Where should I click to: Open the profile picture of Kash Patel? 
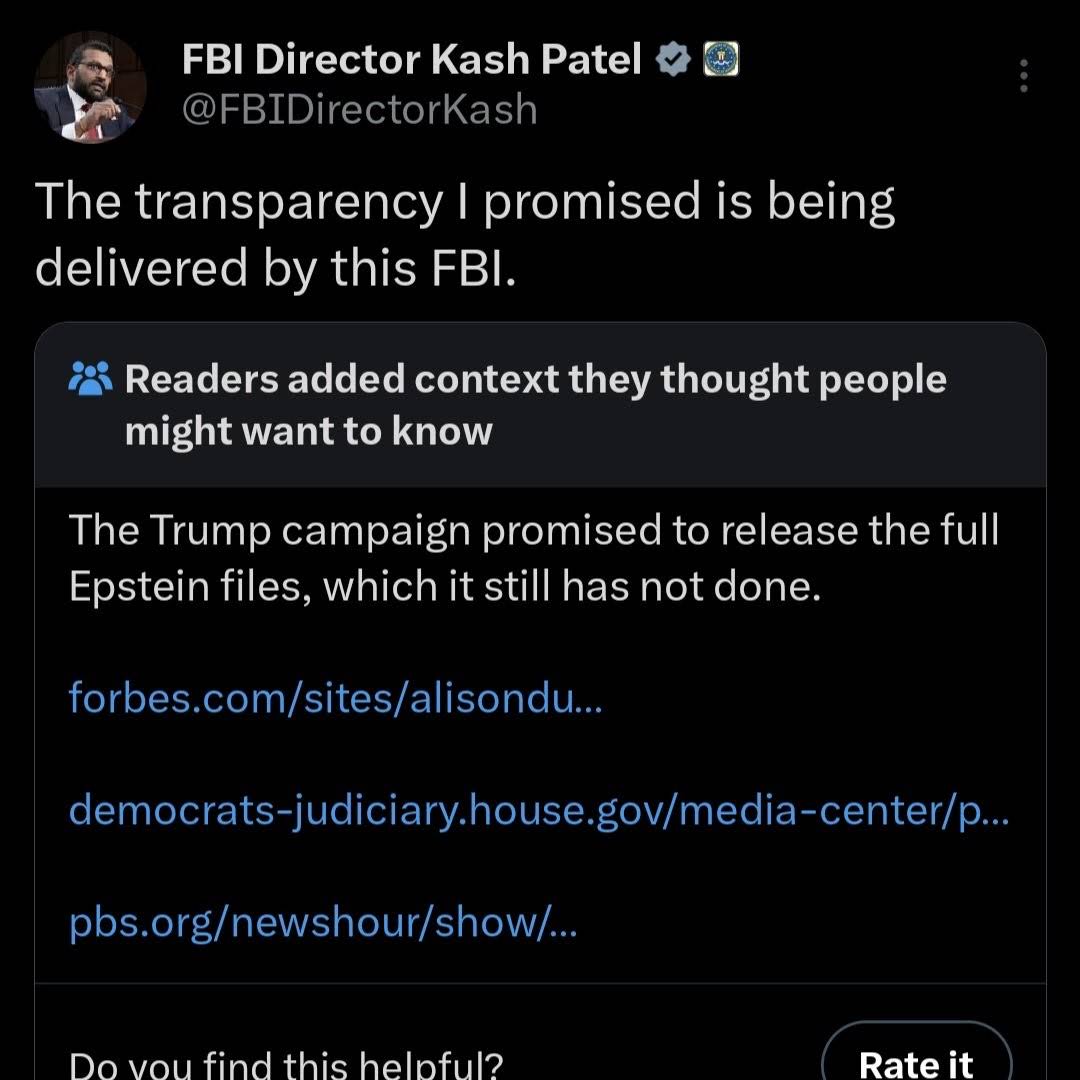pos(90,87)
